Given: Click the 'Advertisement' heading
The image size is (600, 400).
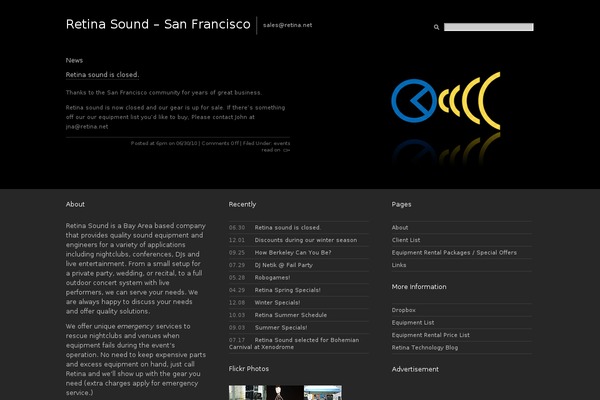Looking at the screenshot, I should point(415,369).
